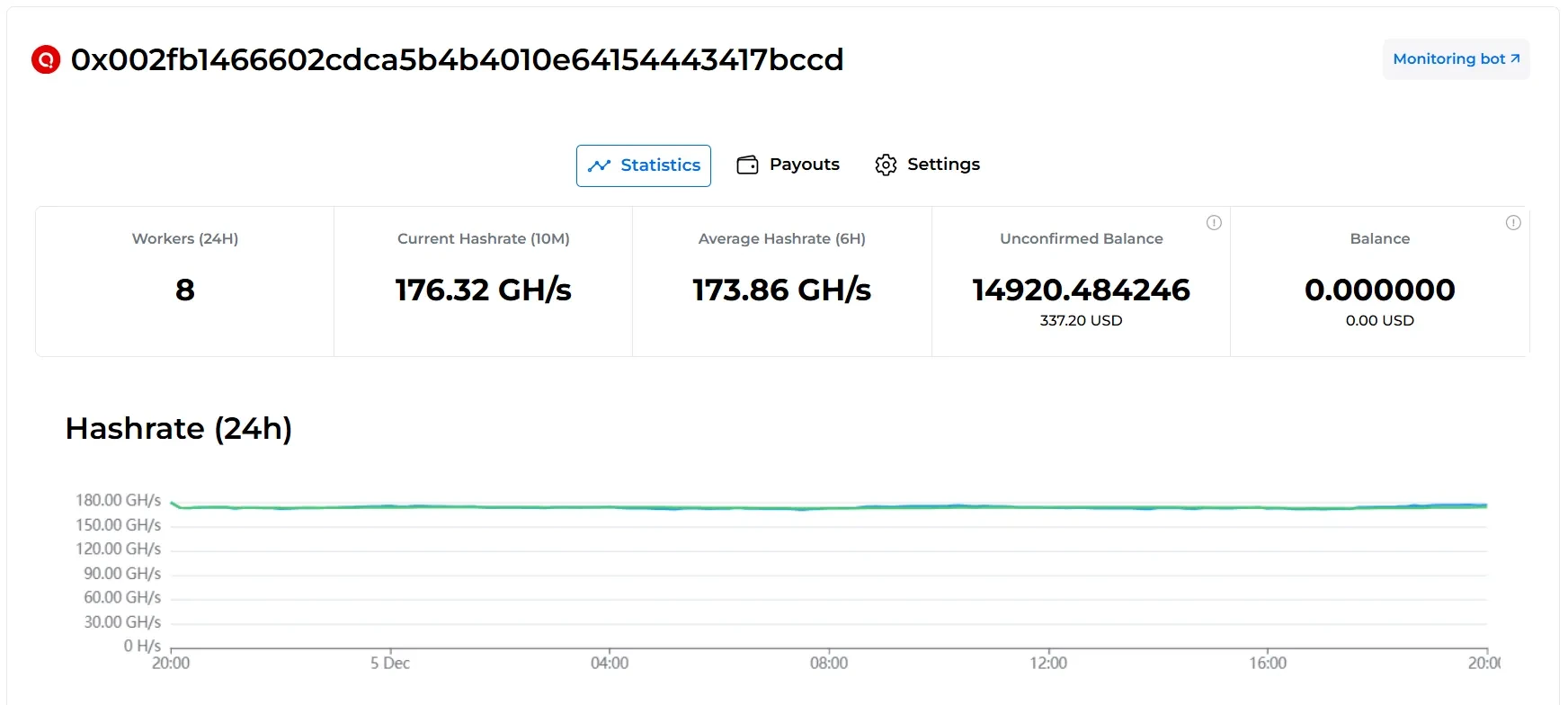
Task: Click the Settings gear icon
Action: click(x=886, y=165)
